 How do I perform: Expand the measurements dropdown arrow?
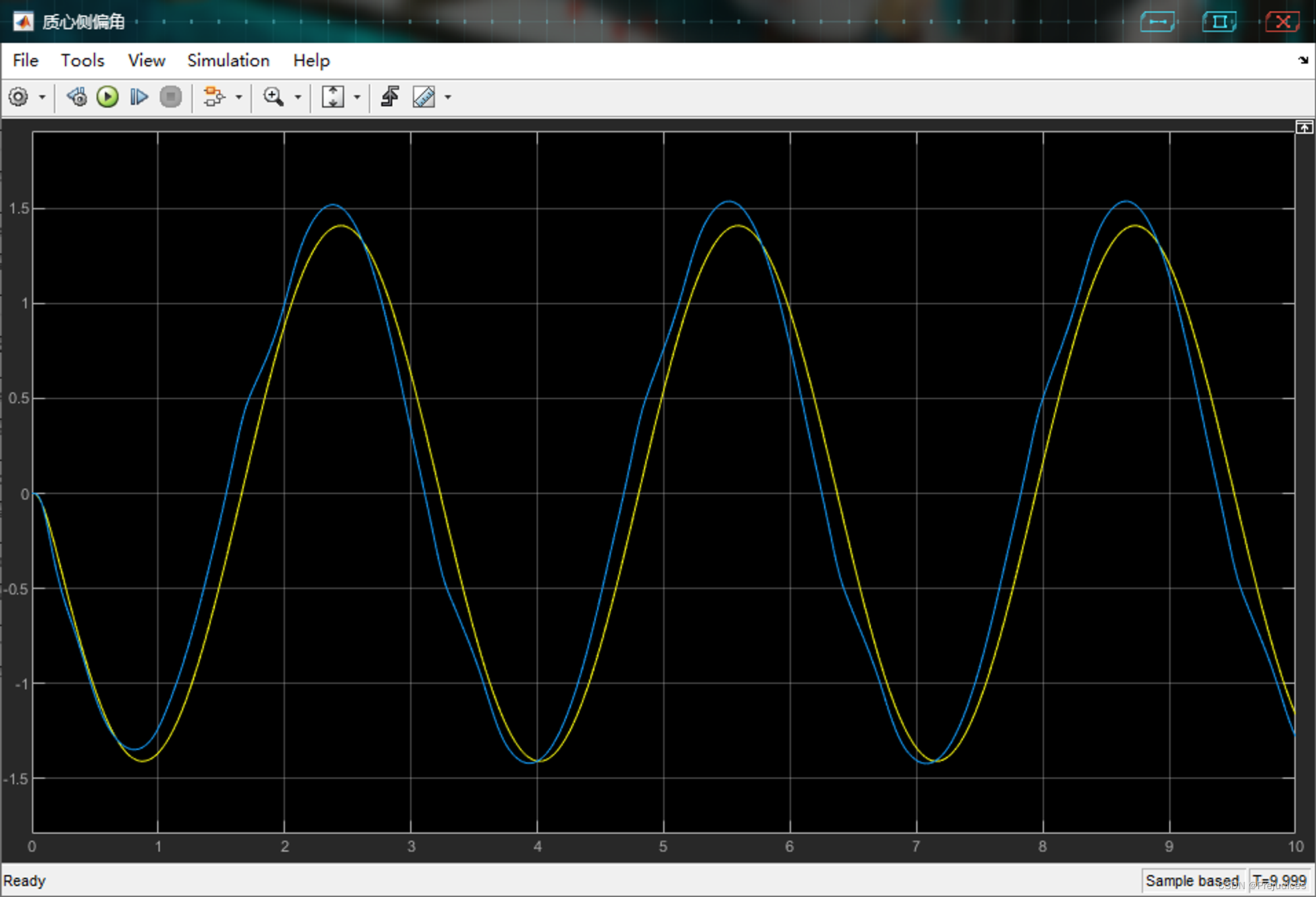tap(448, 97)
